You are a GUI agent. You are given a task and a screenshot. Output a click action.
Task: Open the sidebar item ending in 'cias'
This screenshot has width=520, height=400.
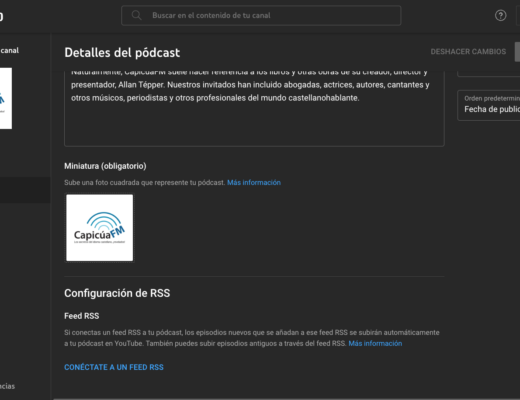click(x=7, y=386)
